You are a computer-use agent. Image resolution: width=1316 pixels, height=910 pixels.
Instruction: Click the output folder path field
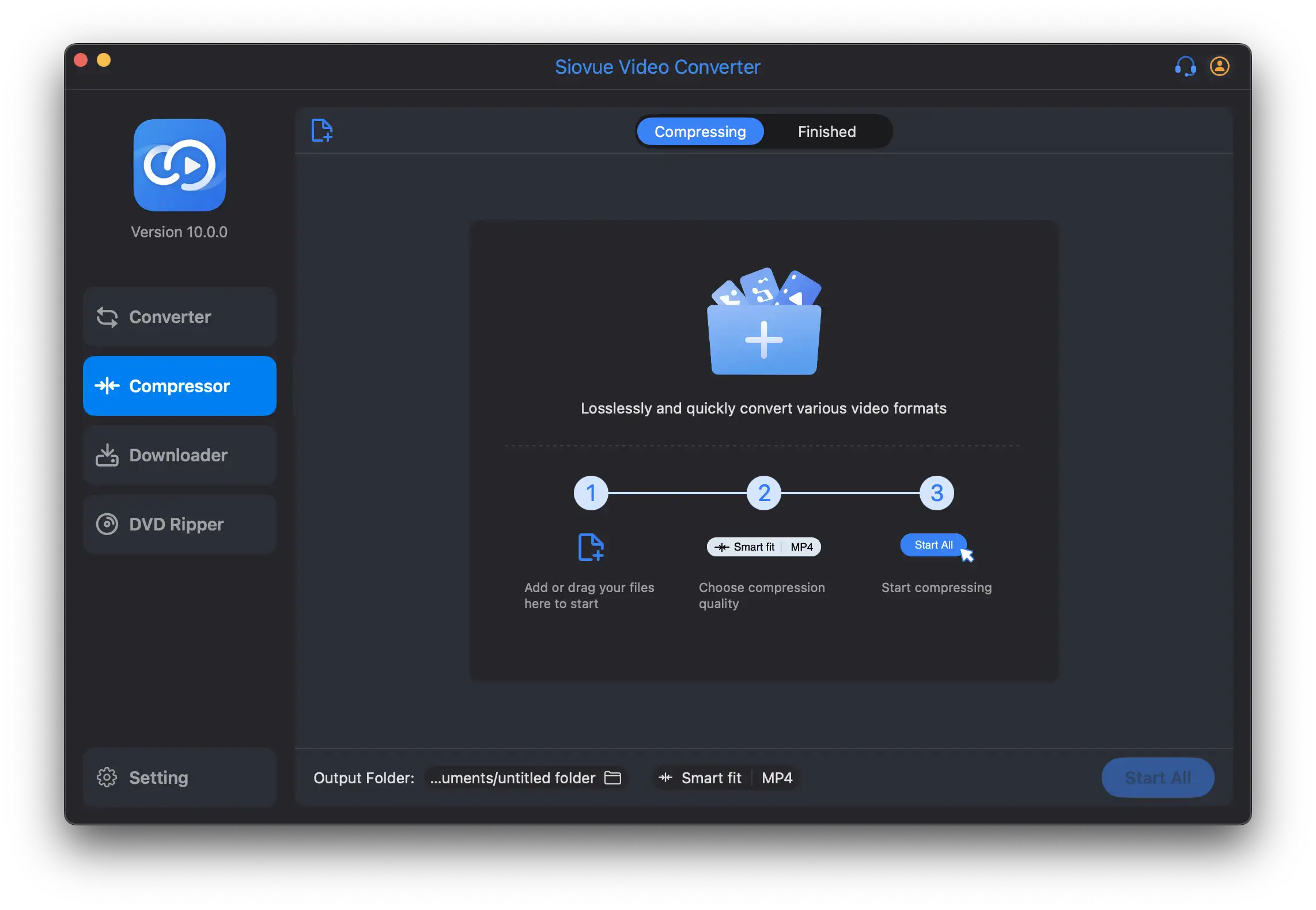[x=512, y=777]
